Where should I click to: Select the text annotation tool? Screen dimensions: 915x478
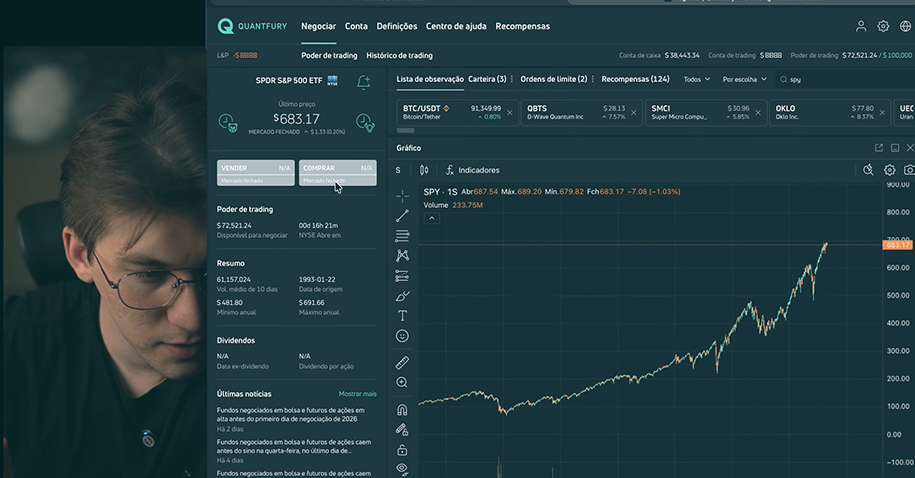pos(402,315)
